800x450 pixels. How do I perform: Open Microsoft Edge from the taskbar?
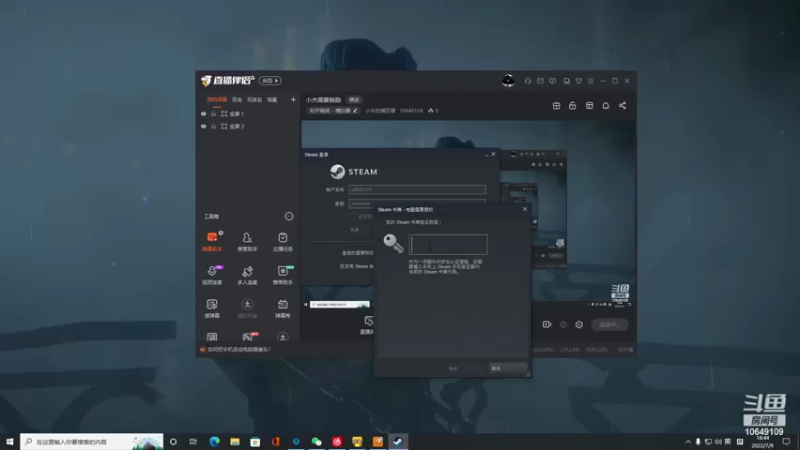(214, 441)
